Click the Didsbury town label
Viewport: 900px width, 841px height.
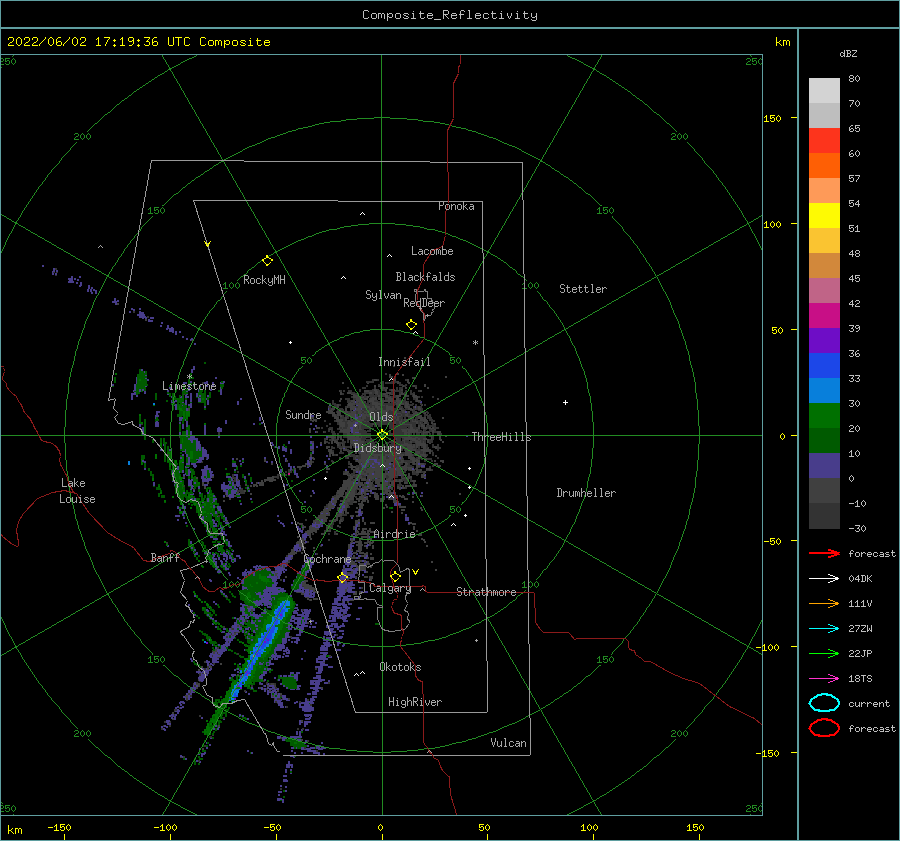tap(378, 448)
